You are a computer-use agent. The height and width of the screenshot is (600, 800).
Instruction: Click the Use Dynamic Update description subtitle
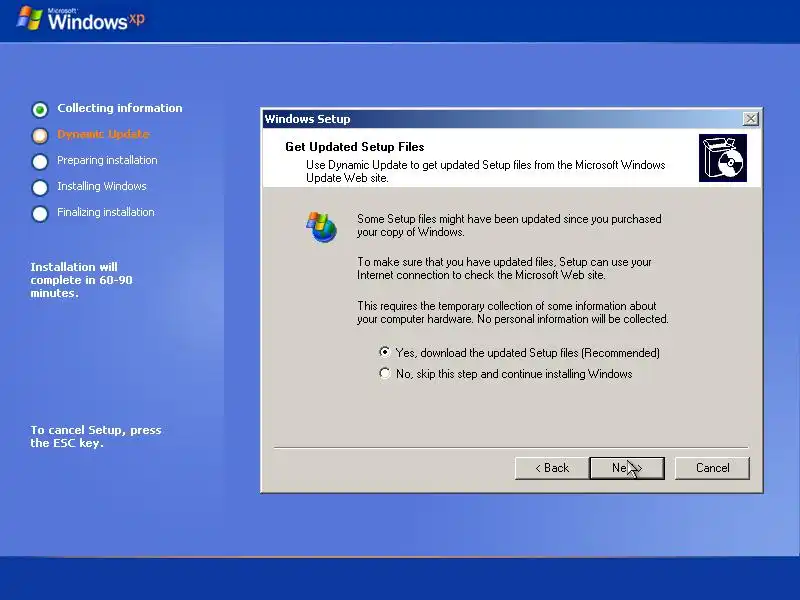click(x=485, y=171)
